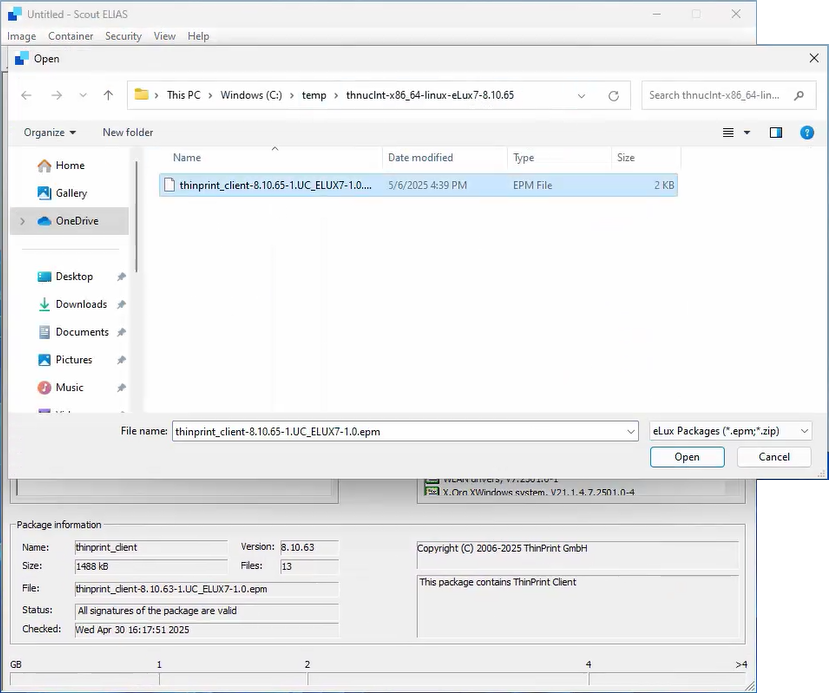
Task: Select Gallery in the navigation pane
Action: [71, 193]
